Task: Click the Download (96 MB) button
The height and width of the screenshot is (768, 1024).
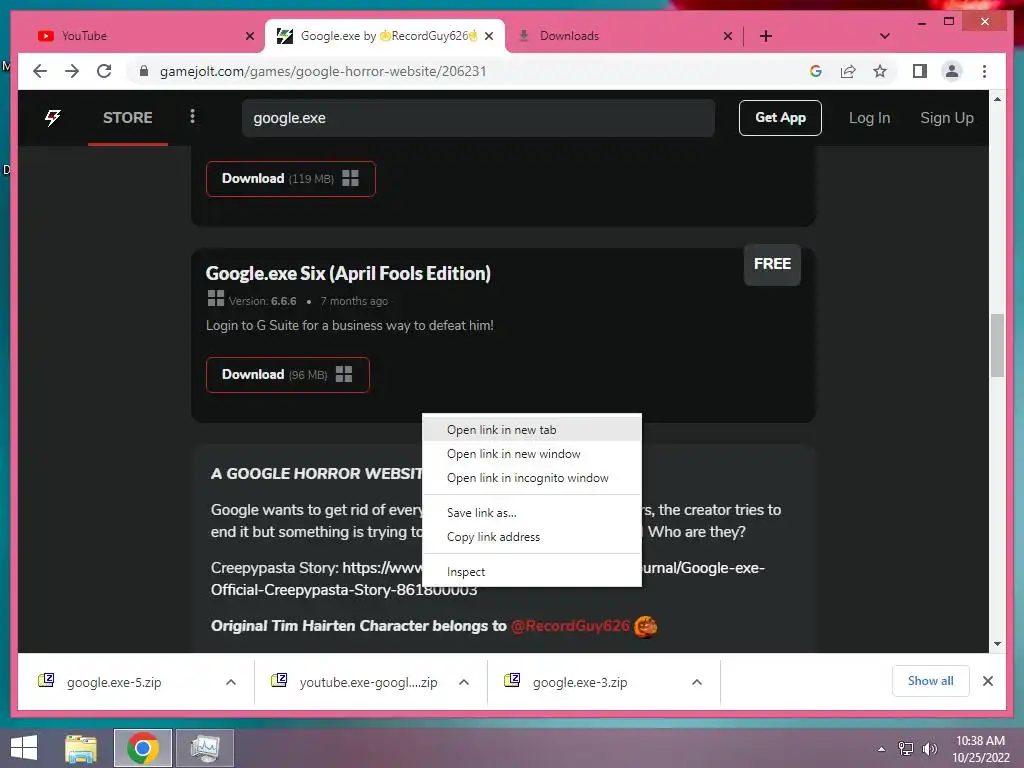Action: 287,374
